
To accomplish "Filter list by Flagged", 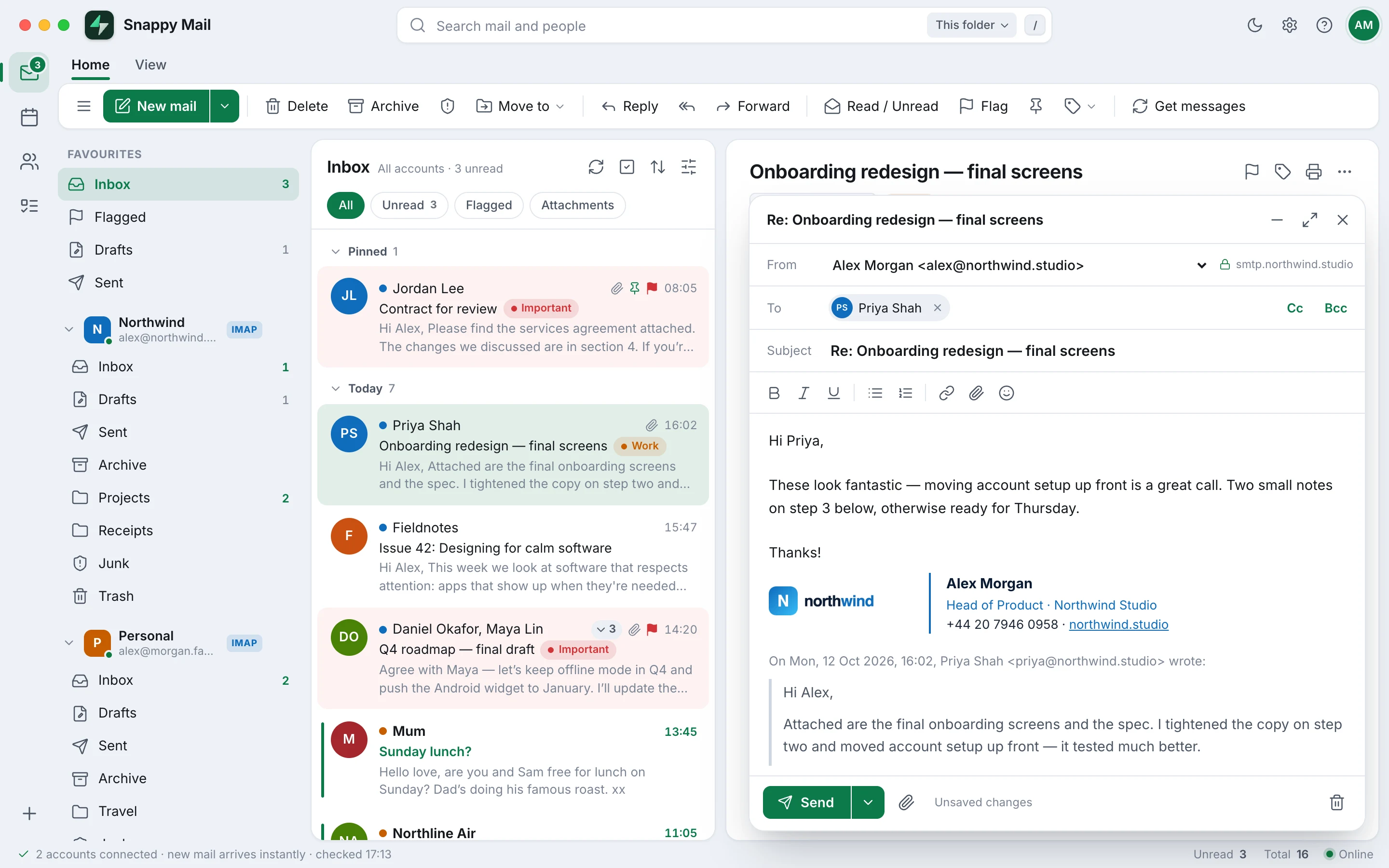I will pyautogui.click(x=489, y=205).
